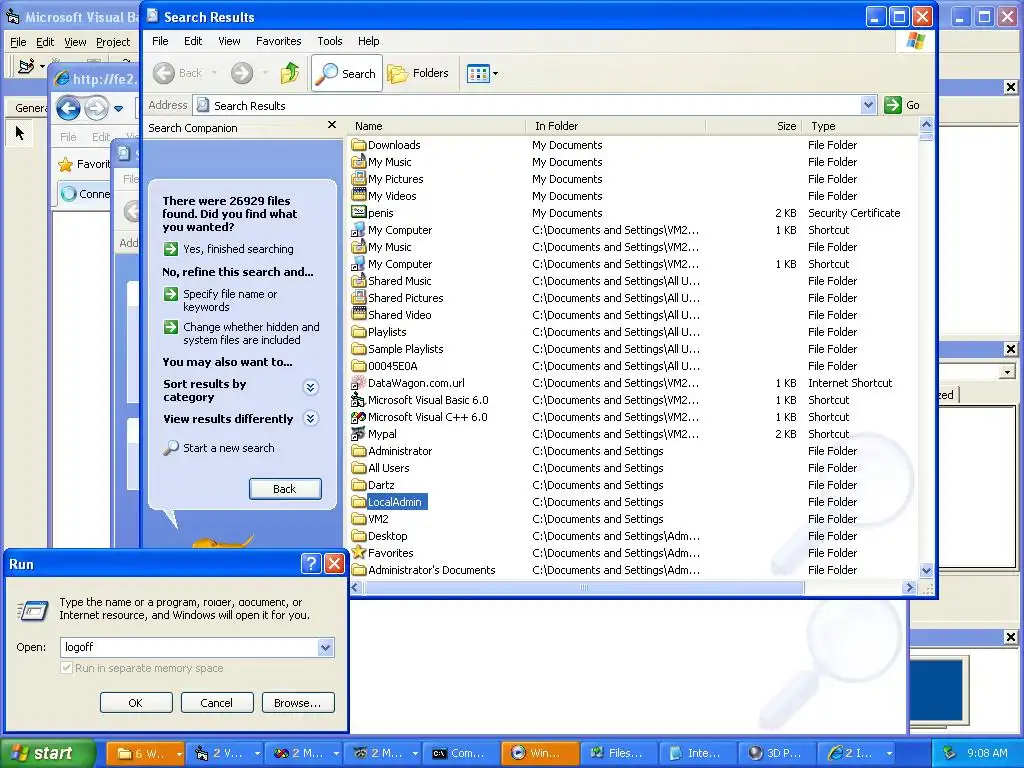
Task: Click the Shared Video folder icon
Action: 359,315
